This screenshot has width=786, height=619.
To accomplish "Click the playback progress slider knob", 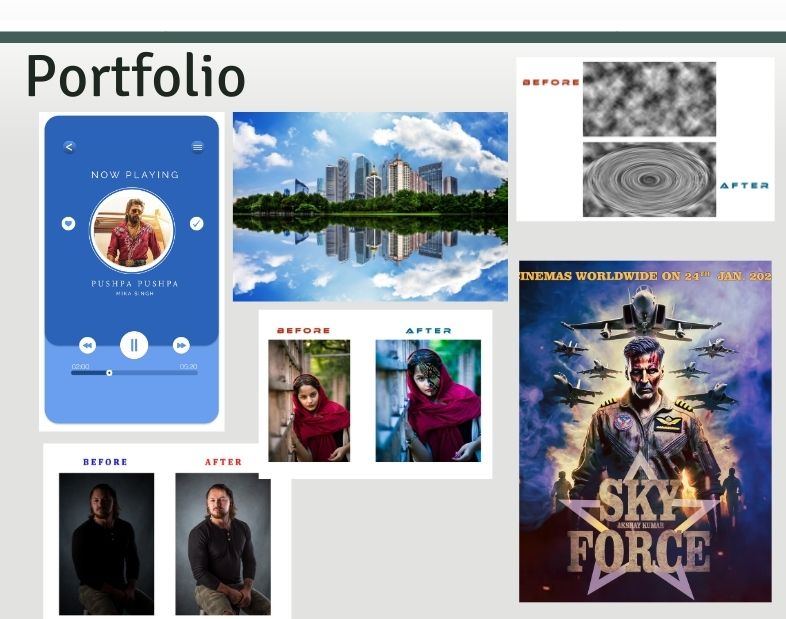I will click(x=109, y=373).
